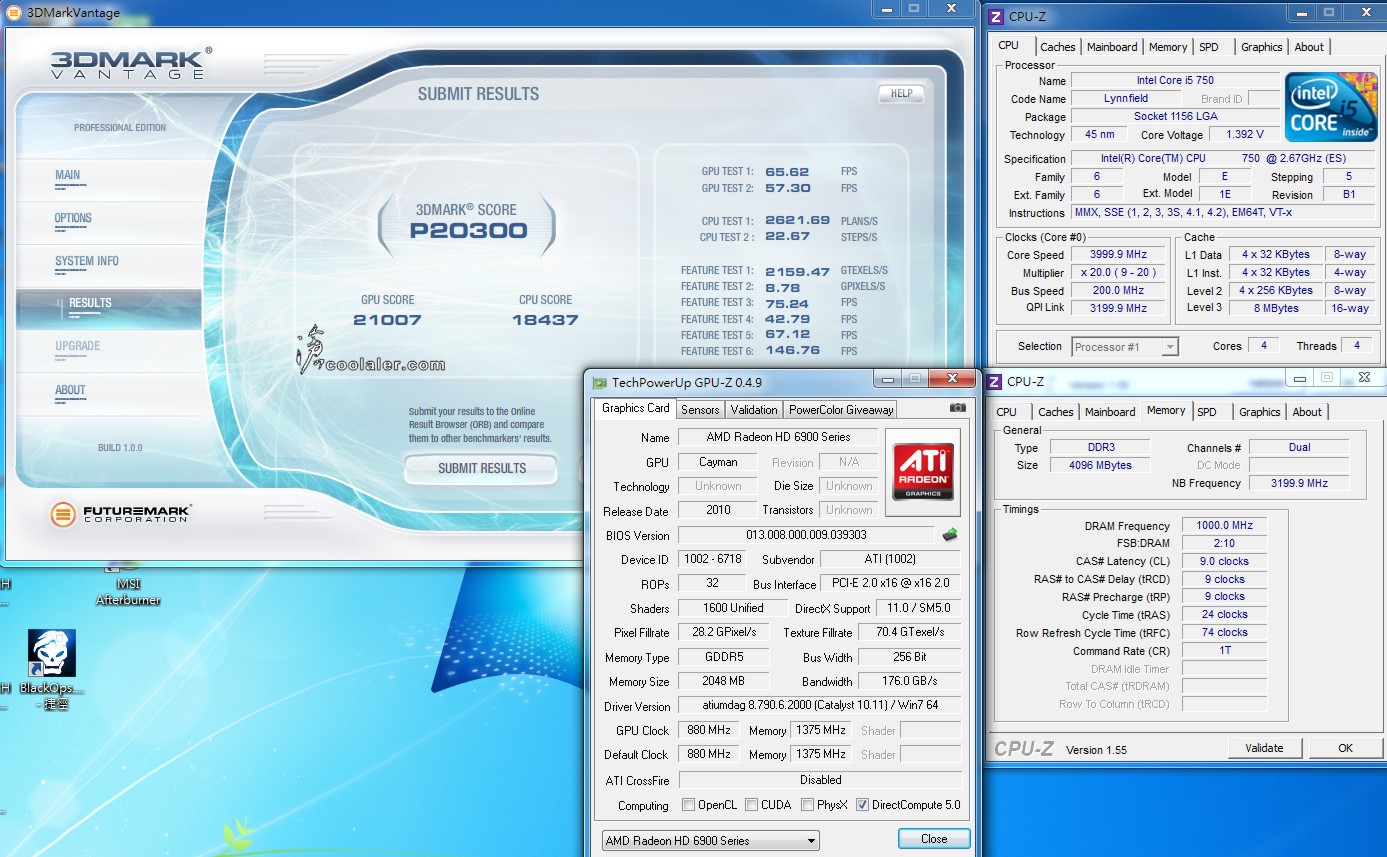Click the GPU score value 21007

(387, 320)
